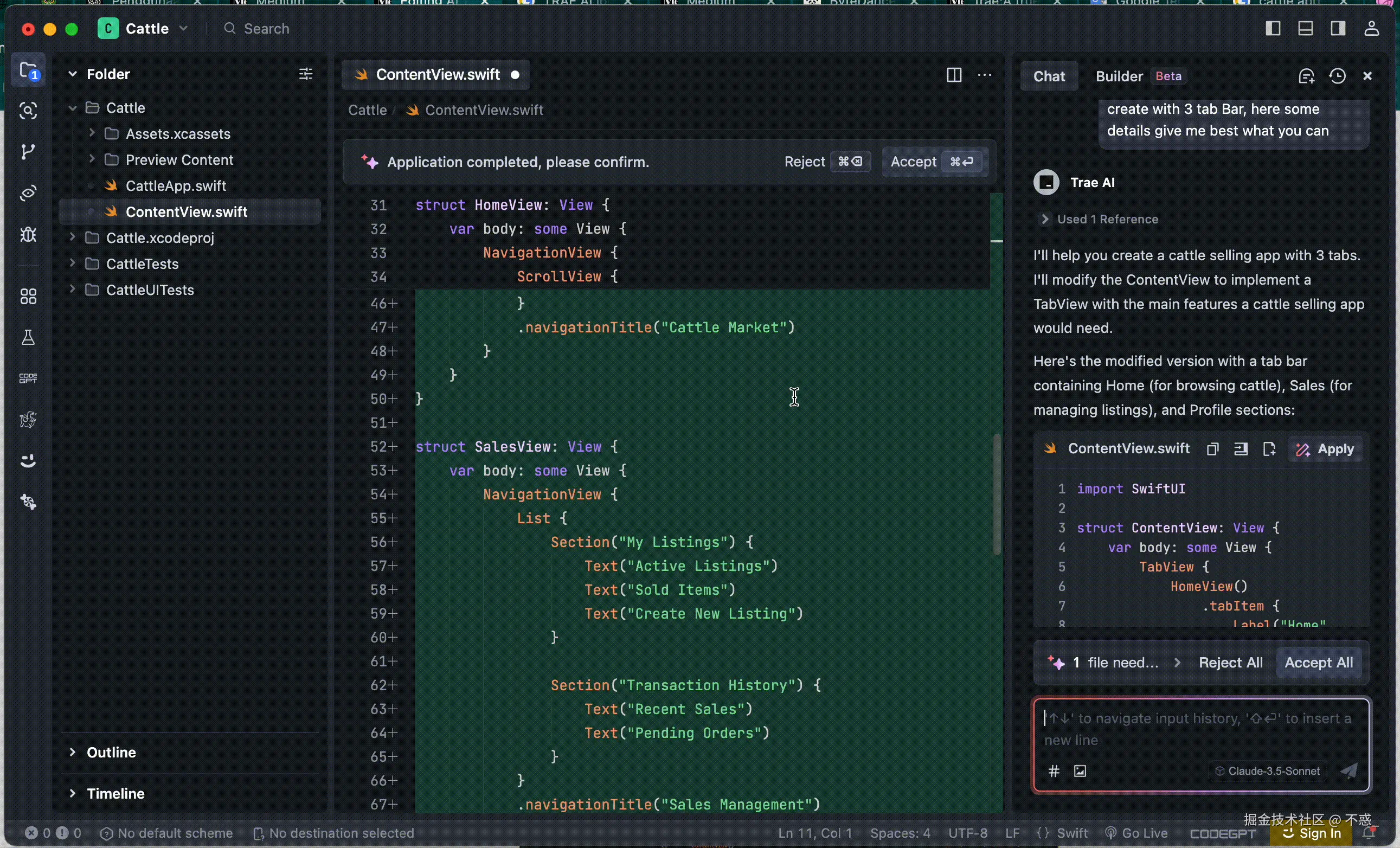Viewport: 1400px width, 848px height.
Task: Toggle the right sidebar layout icon
Action: [x=1338, y=28]
